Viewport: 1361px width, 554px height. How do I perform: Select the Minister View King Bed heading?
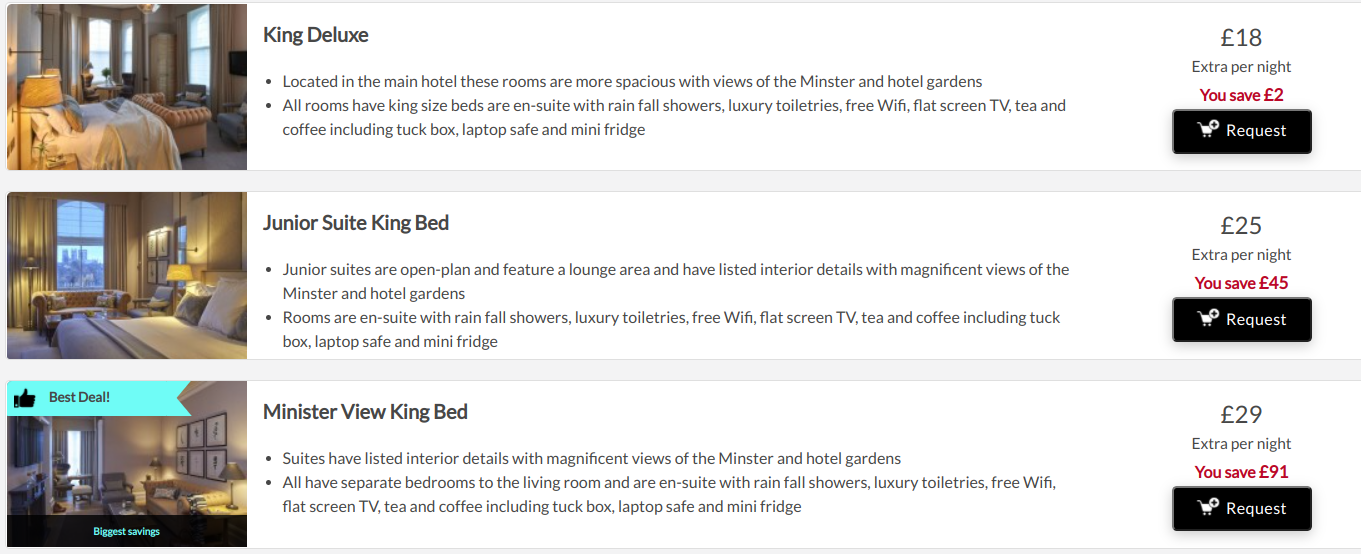pos(365,412)
